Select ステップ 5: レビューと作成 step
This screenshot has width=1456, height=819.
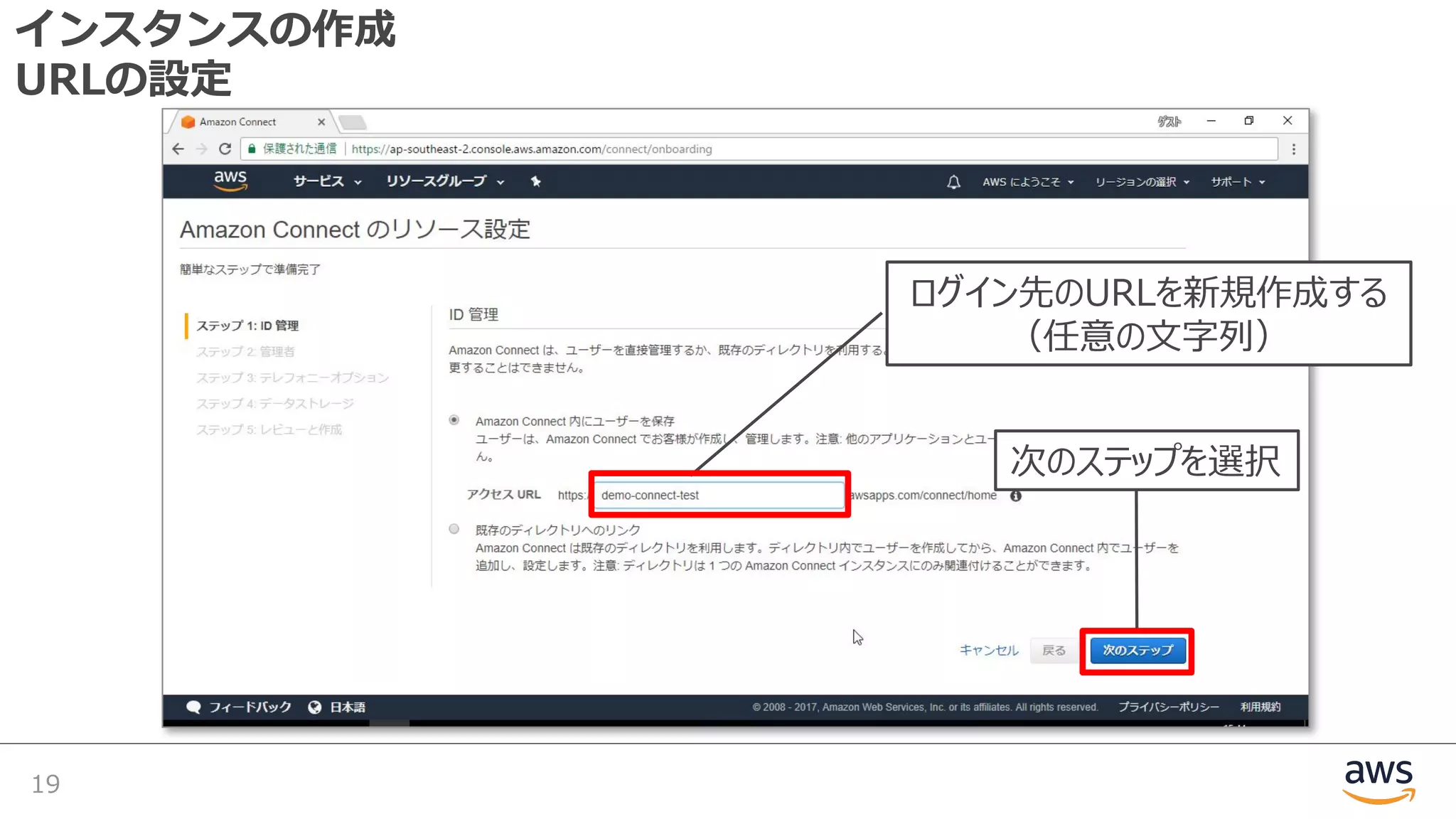point(269,429)
